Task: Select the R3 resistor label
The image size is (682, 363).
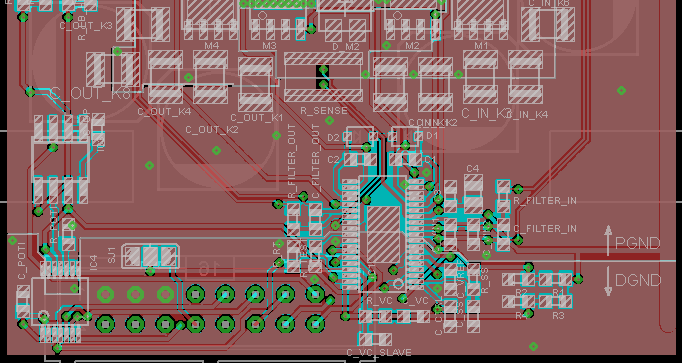Action: coord(559,316)
